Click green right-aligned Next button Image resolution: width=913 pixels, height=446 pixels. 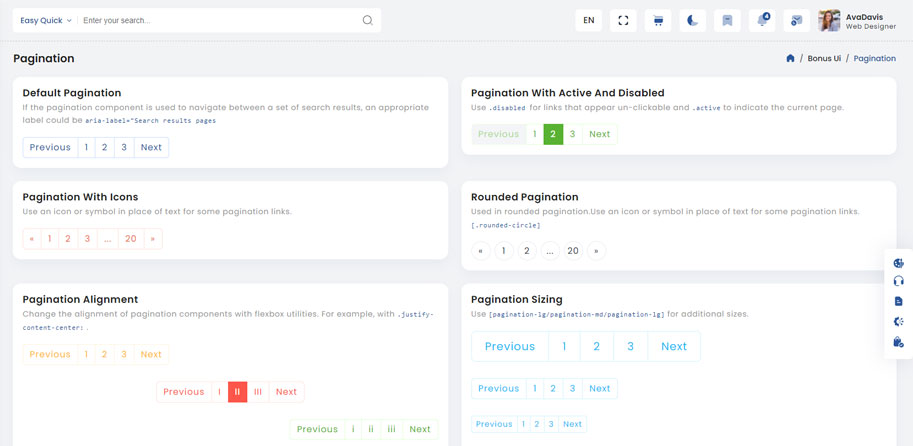tap(420, 429)
